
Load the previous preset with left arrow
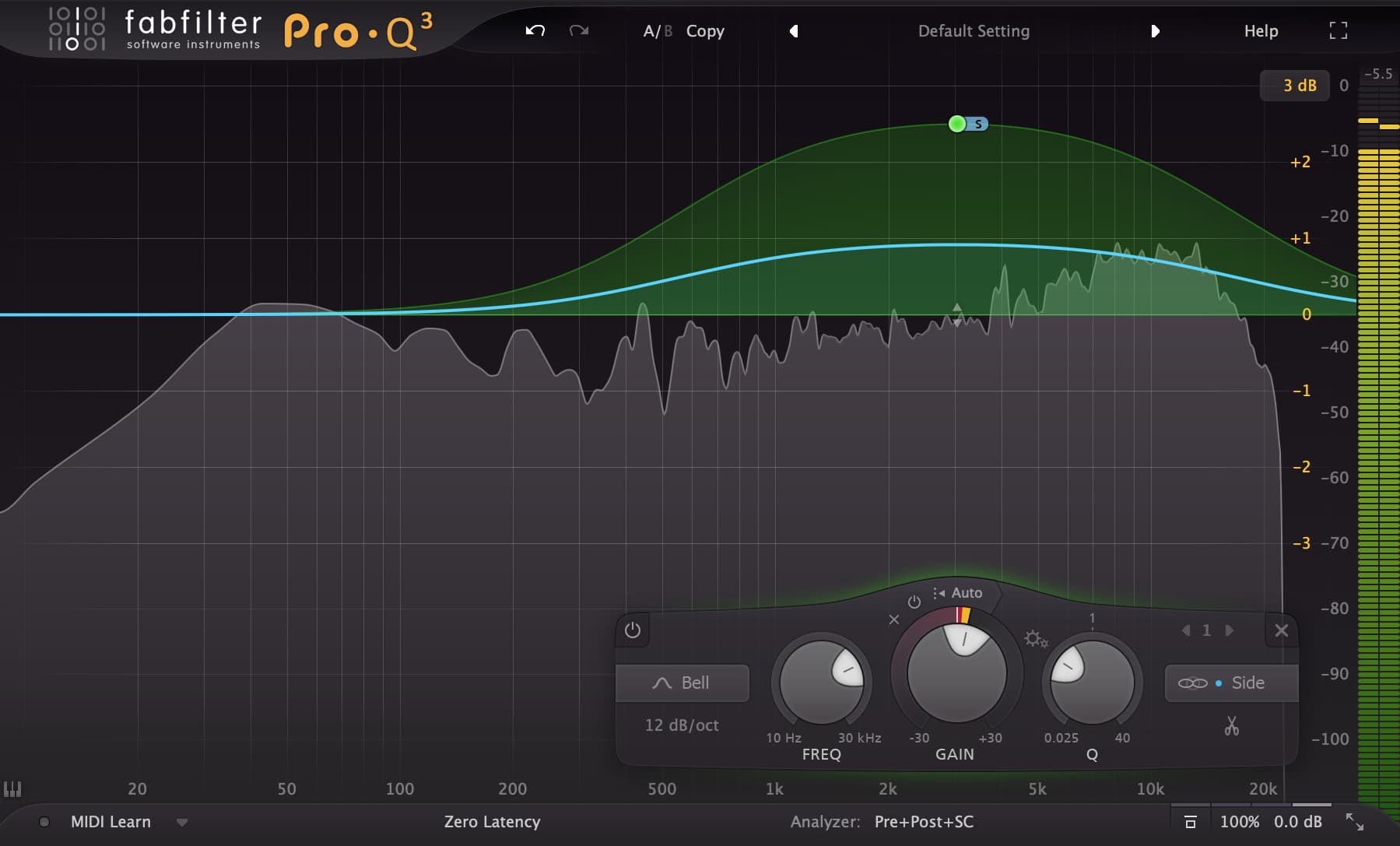coord(794,31)
